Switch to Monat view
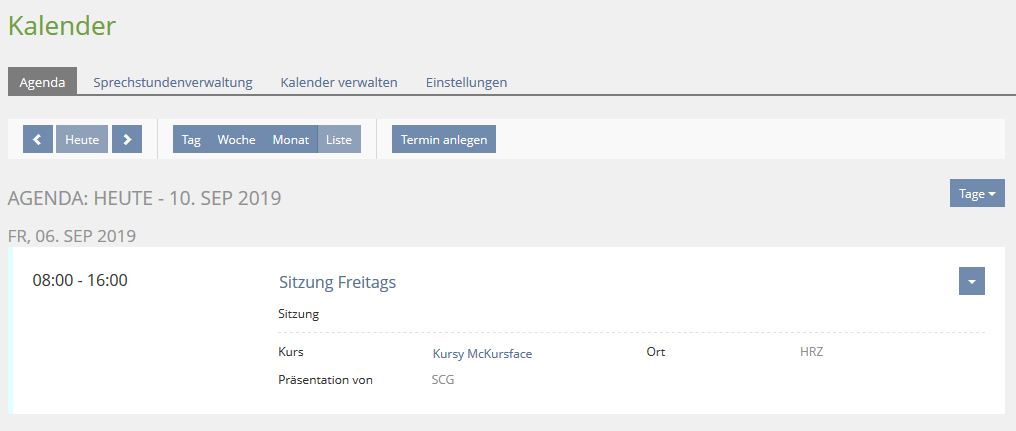Image resolution: width=1016 pixels, height=431 pixels. (290, 140)
